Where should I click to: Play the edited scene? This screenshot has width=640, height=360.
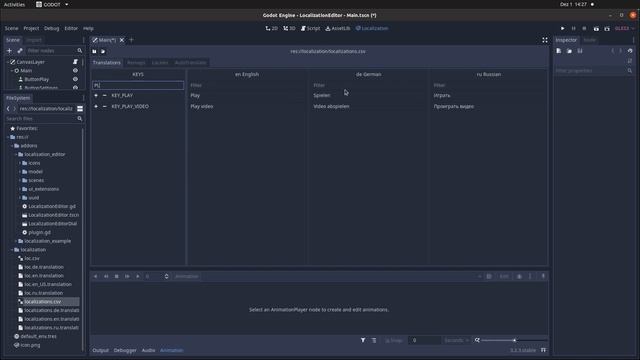click(596, 29)
